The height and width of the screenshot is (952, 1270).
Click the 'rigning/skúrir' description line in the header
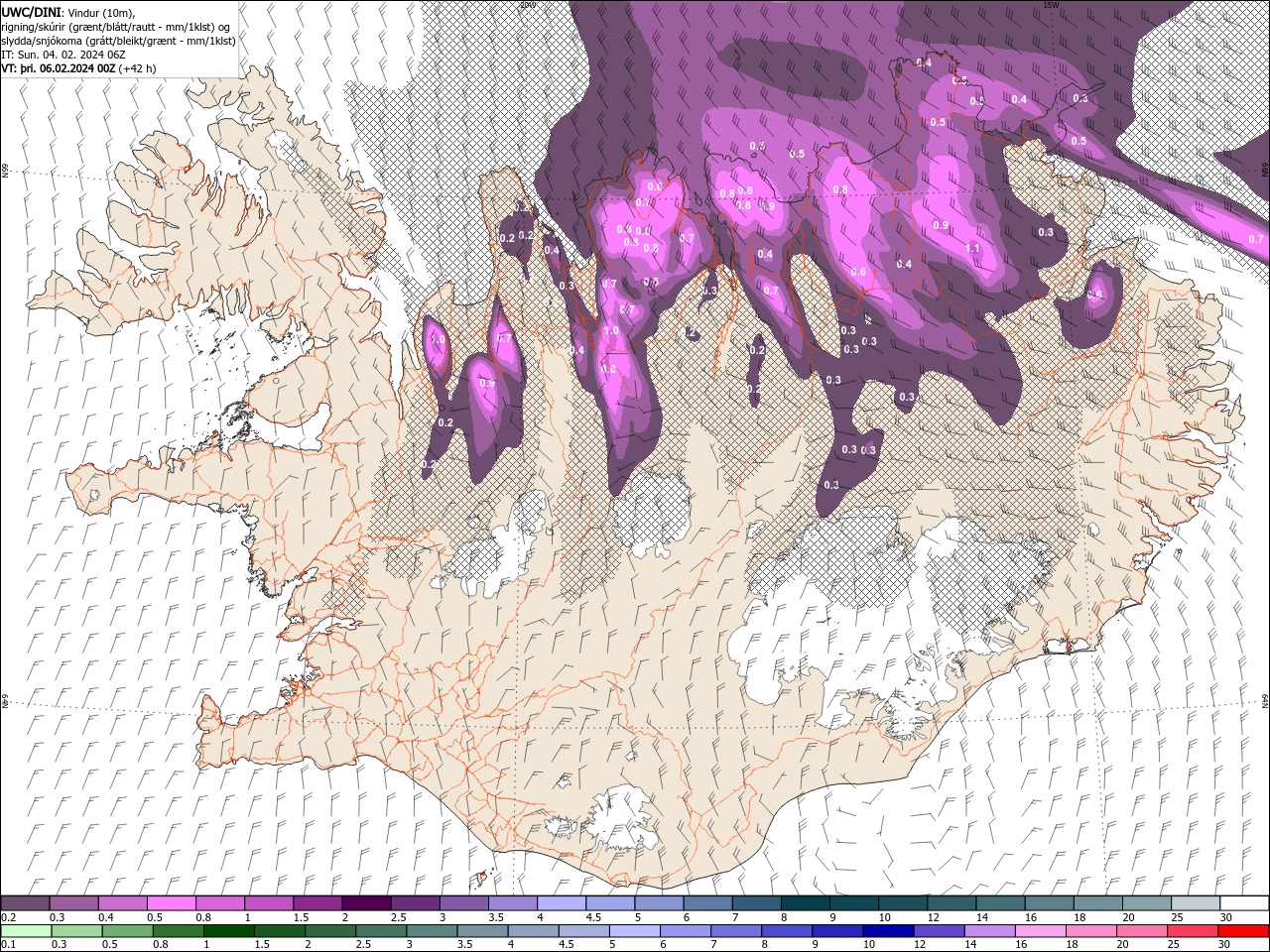click(117, 27)
